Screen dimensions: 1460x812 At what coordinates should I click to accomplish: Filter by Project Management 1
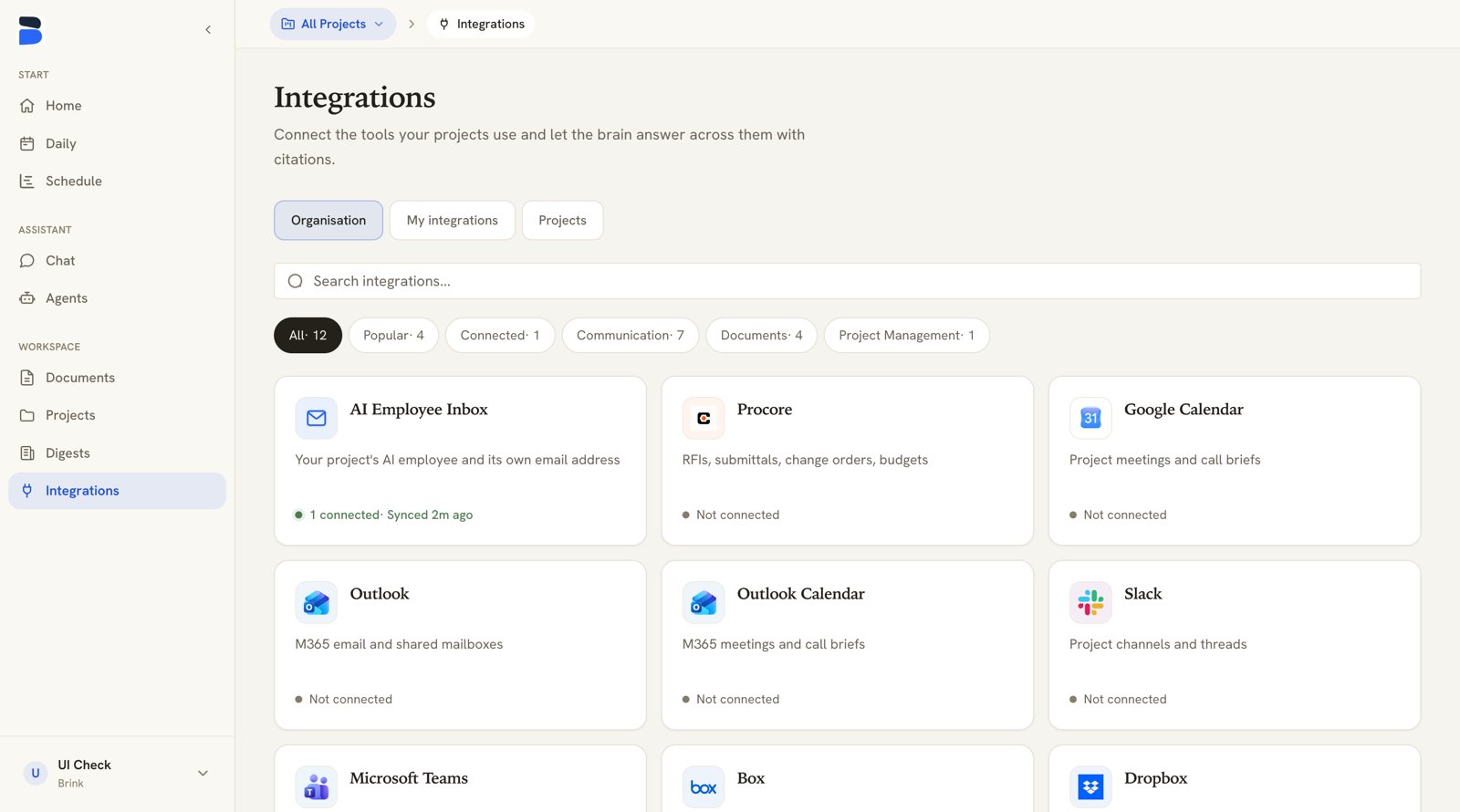(x=907, y=335)
